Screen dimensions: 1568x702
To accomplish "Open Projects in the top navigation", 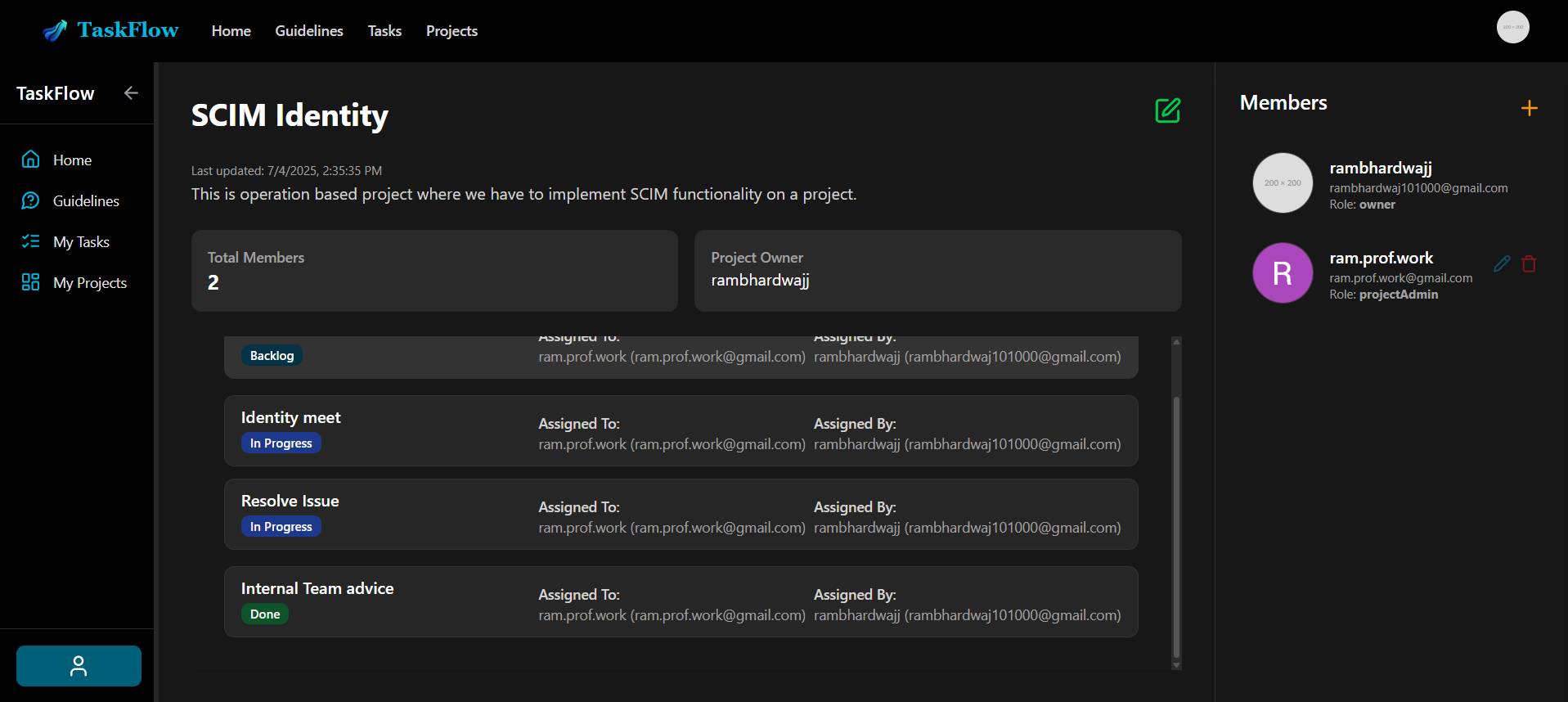I will coord(452,31).
